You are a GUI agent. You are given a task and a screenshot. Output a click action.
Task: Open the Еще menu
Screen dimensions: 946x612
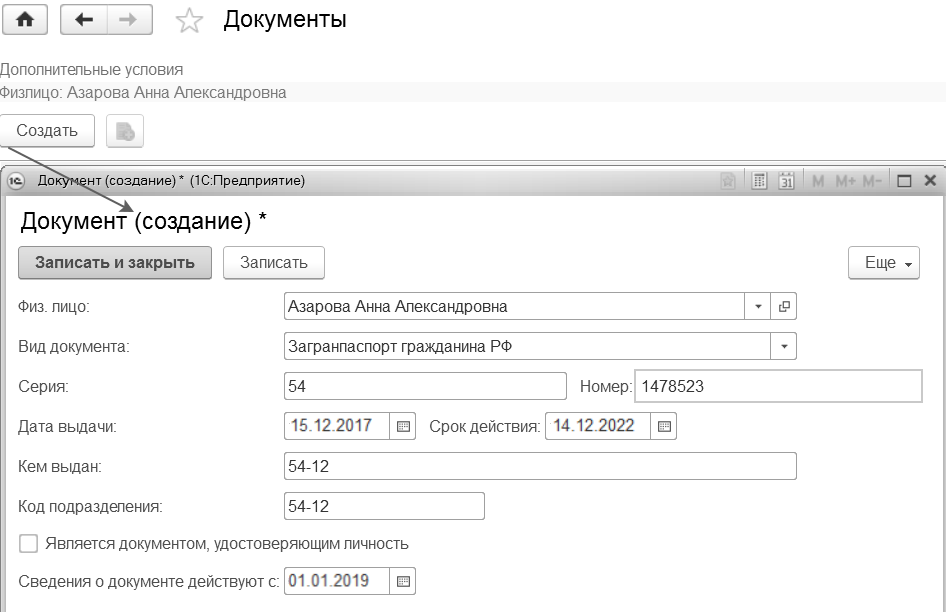[883, 263]
